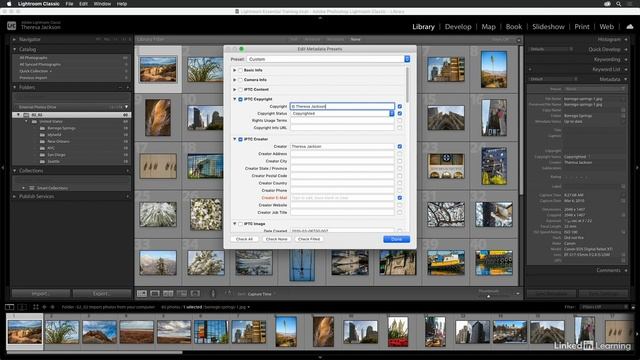Image resolution: width=640 pixels, height=360 pixels.
Task: Open the Preset Custom dropdown
Action: click(328, 59)
